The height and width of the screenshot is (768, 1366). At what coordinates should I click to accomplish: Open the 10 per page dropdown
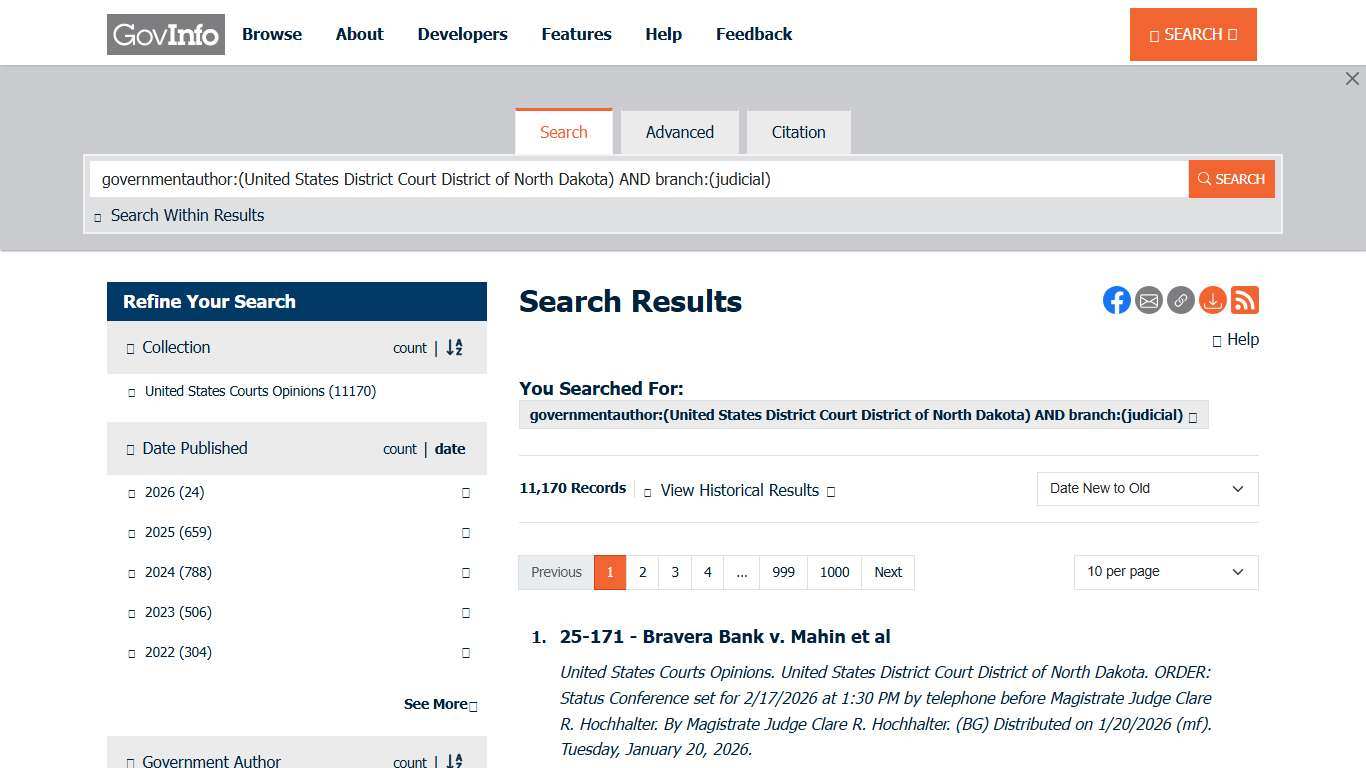(x=1164, y=572)
